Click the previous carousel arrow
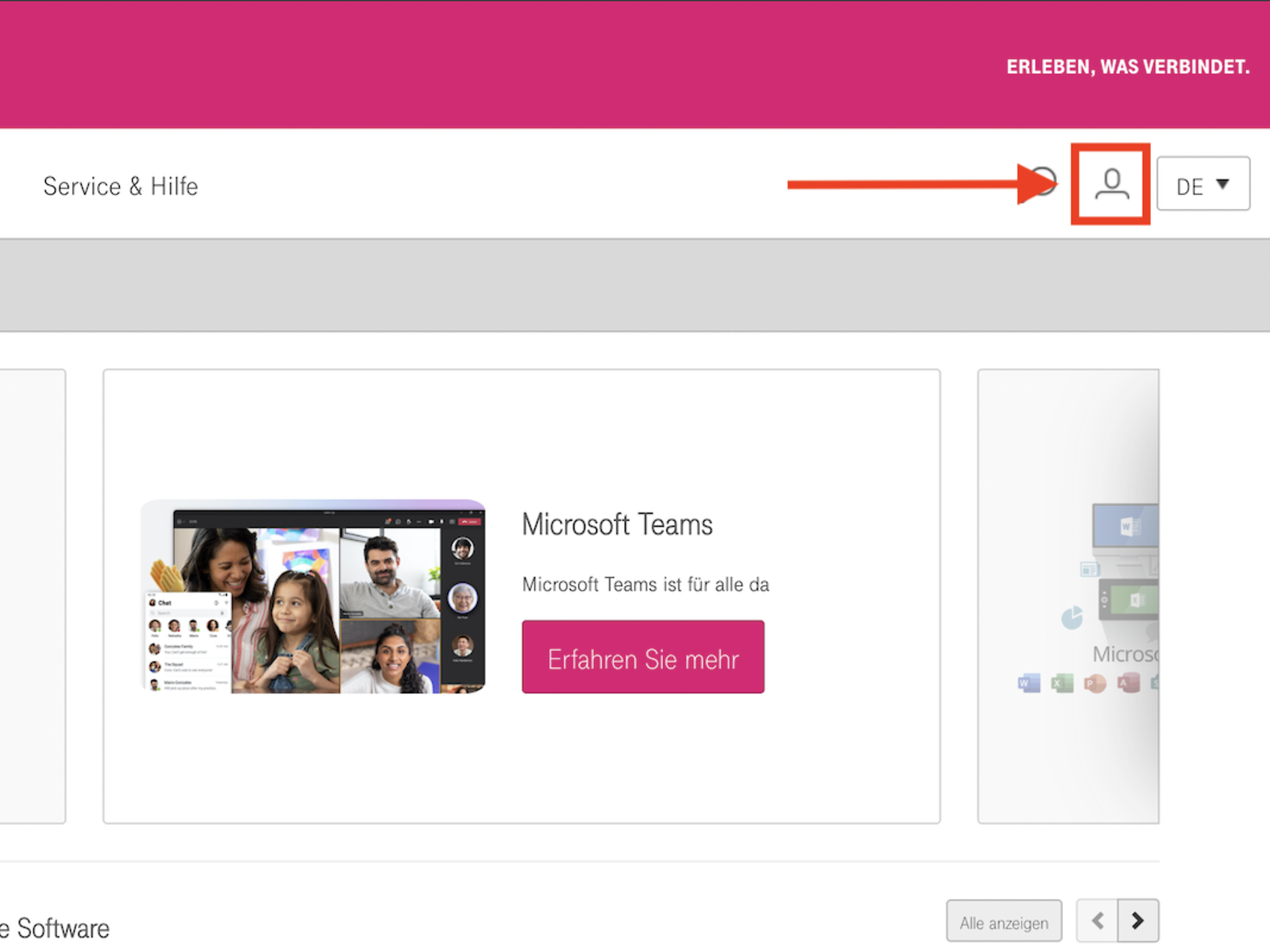 point(1096,920)
